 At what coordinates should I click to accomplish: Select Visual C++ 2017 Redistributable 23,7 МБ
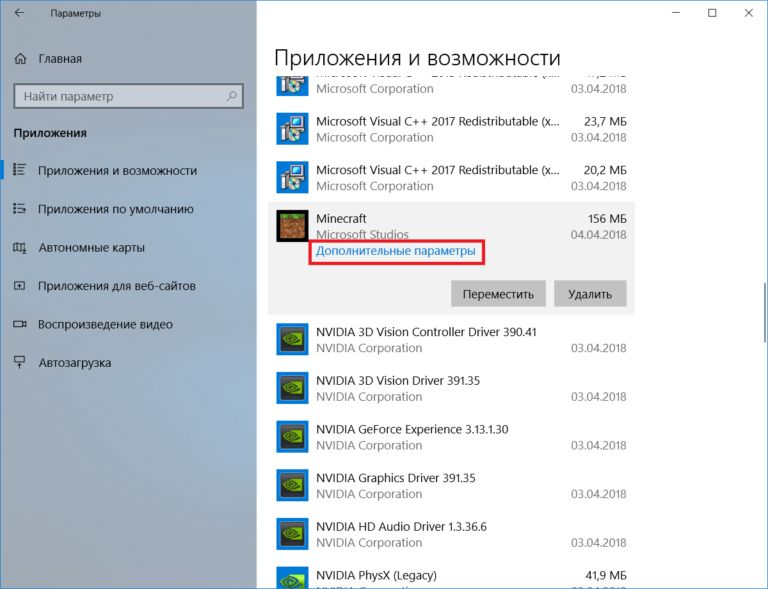(451, 129)
